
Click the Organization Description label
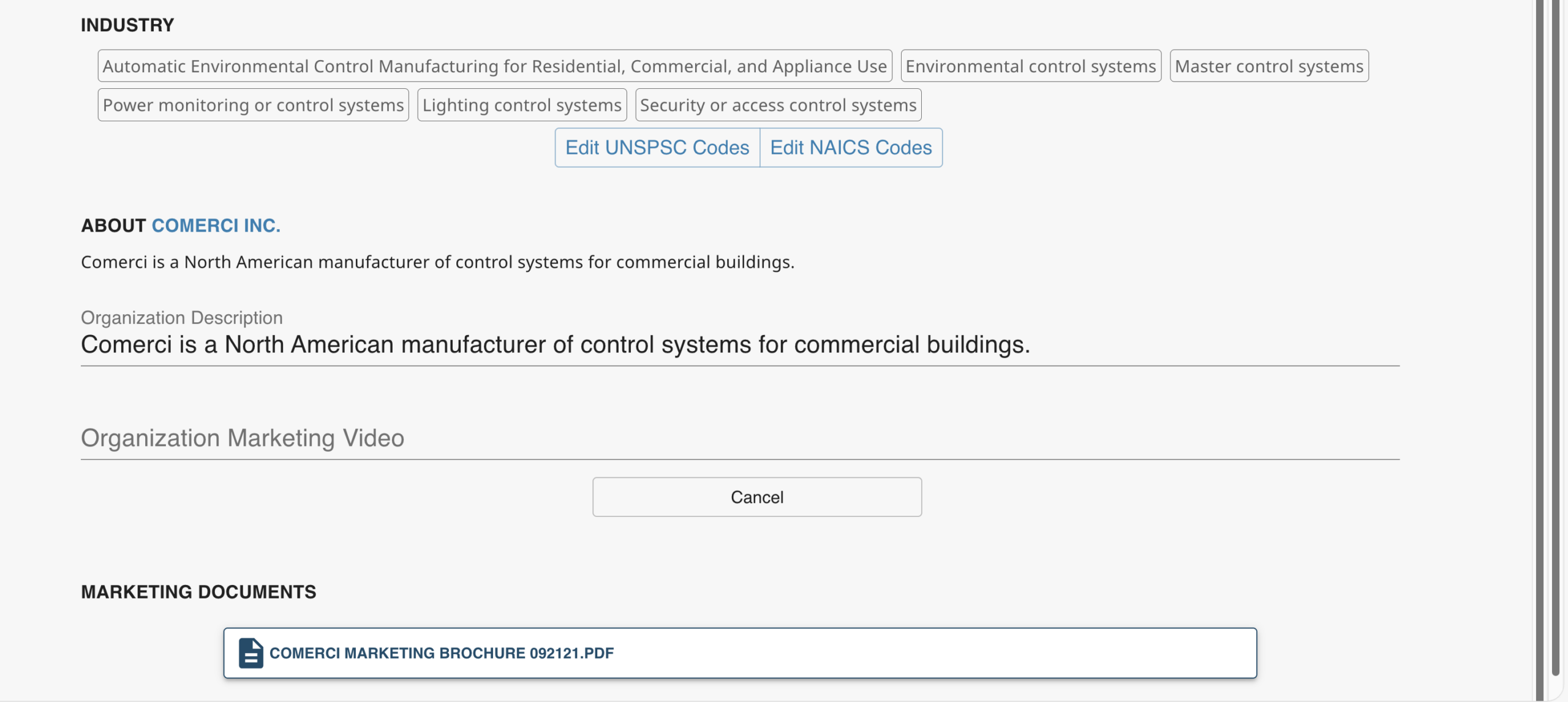click(181, 317)
